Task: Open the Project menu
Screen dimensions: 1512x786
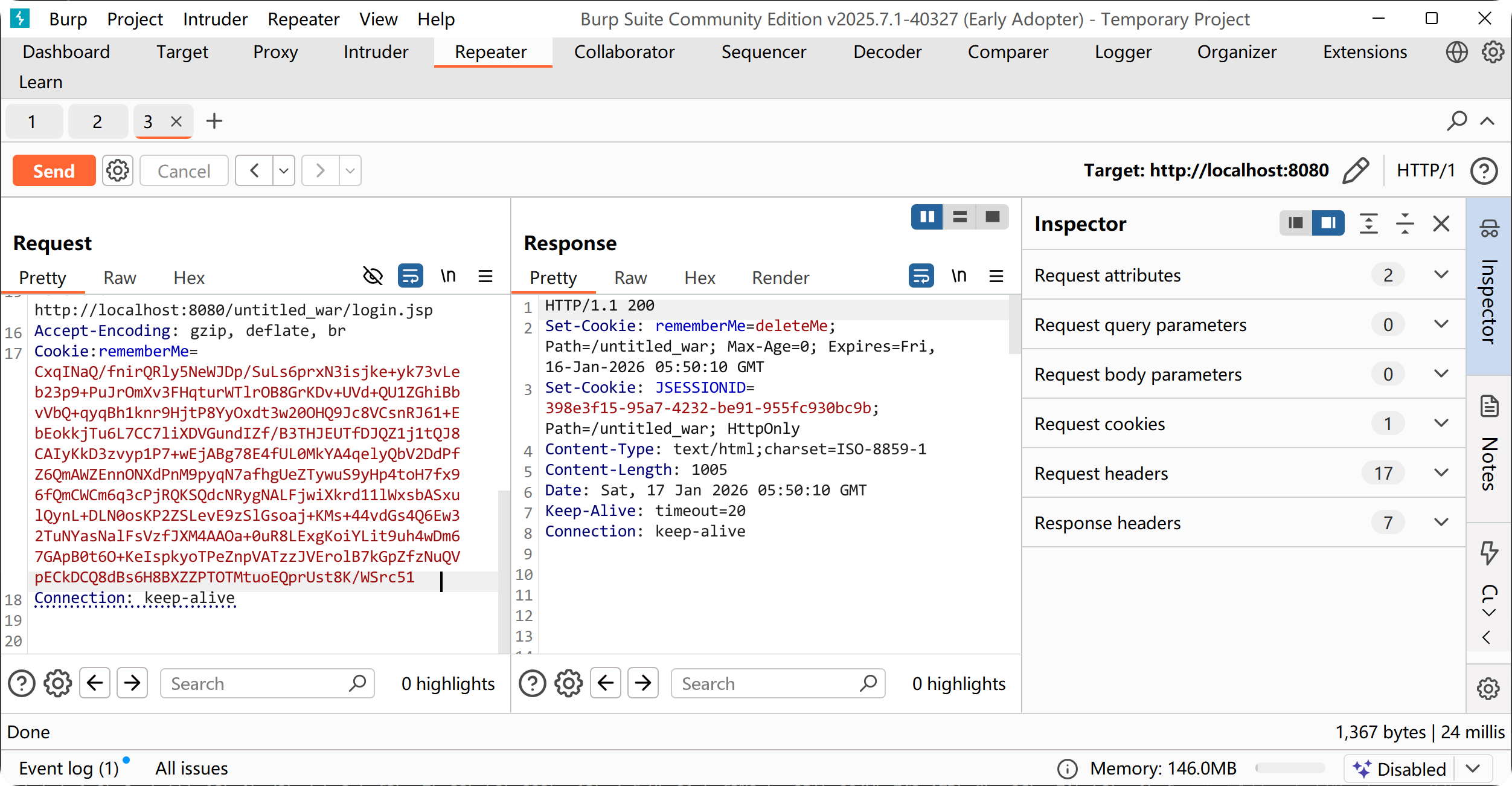Action: pyautogui.click(x=135, y=19)
